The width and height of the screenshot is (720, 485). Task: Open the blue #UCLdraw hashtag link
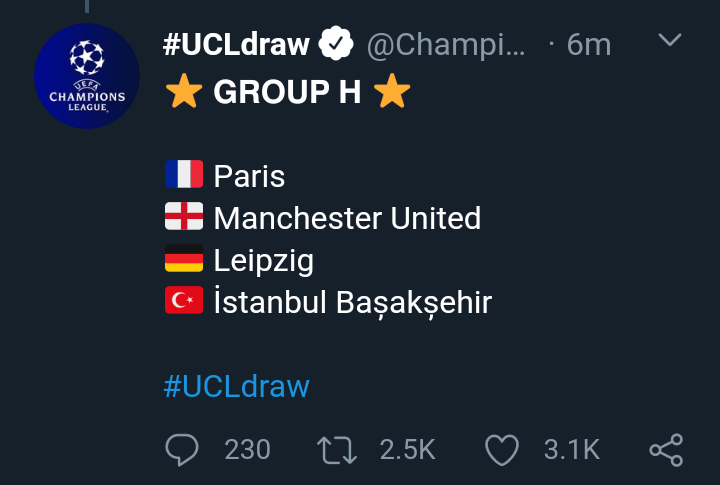[236, 386]
